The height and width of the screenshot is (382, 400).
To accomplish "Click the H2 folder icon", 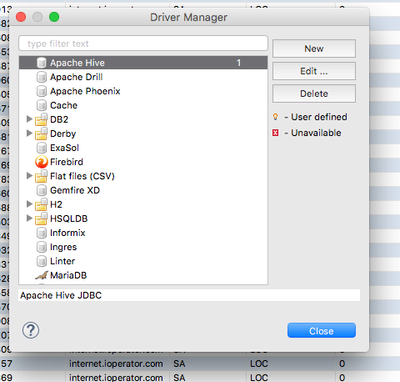I will pyautogui.click(x=41, y=204).
